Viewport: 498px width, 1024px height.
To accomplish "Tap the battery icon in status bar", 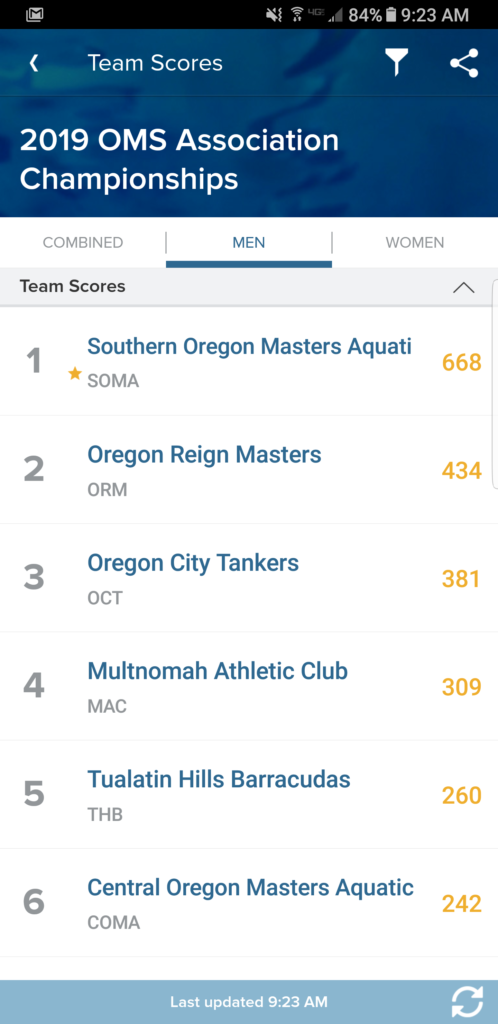I will 391,14.
